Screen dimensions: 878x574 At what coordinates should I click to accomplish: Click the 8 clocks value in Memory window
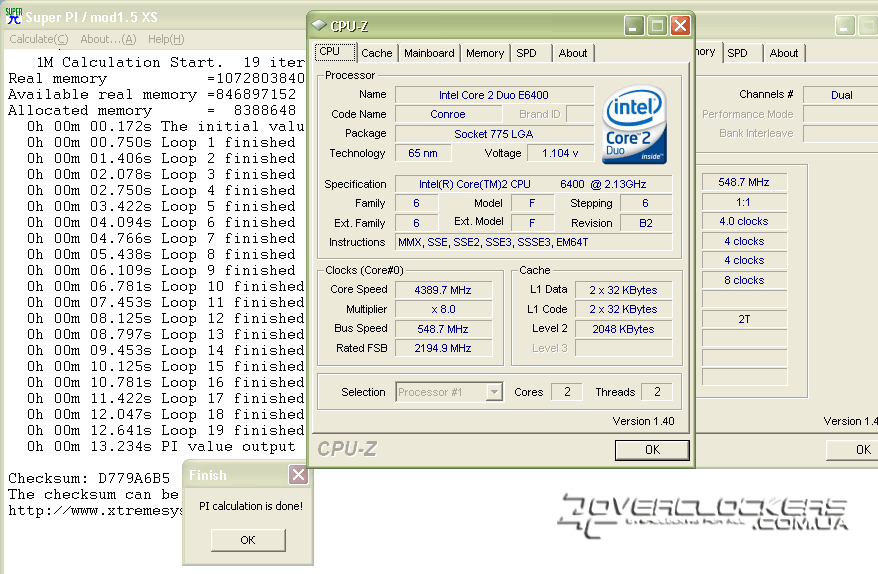click(x=744, y=280)
